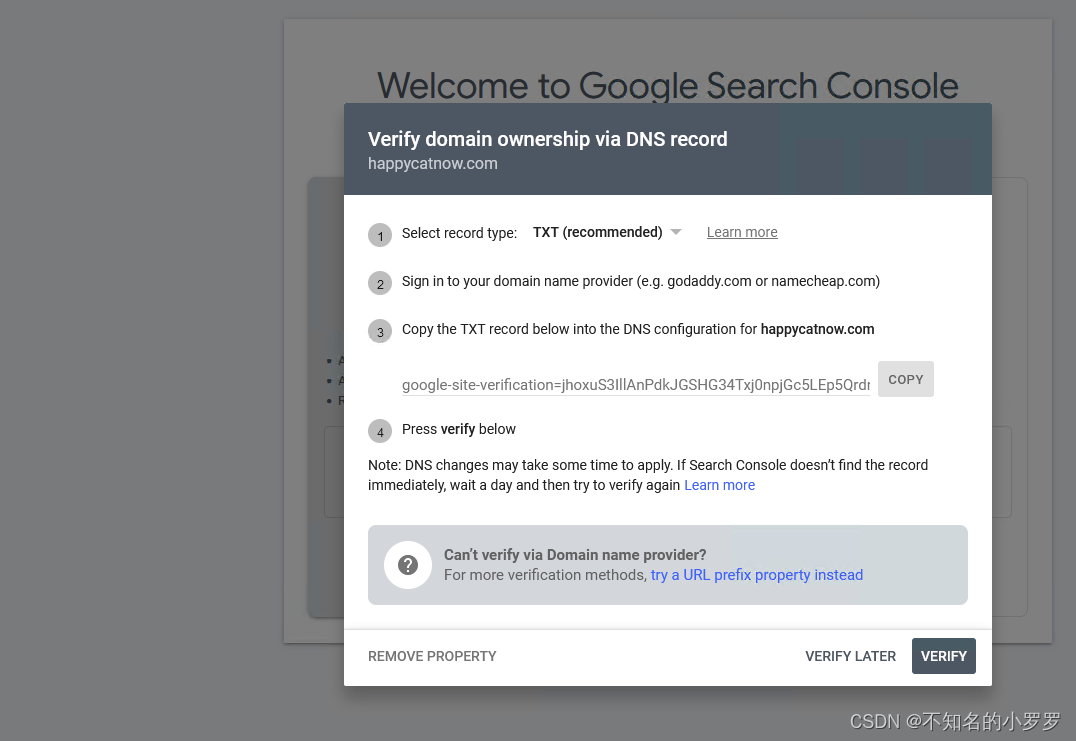Screen dimensions: 1076x741
Task: Click the question mark help icon
Action: 408,565
